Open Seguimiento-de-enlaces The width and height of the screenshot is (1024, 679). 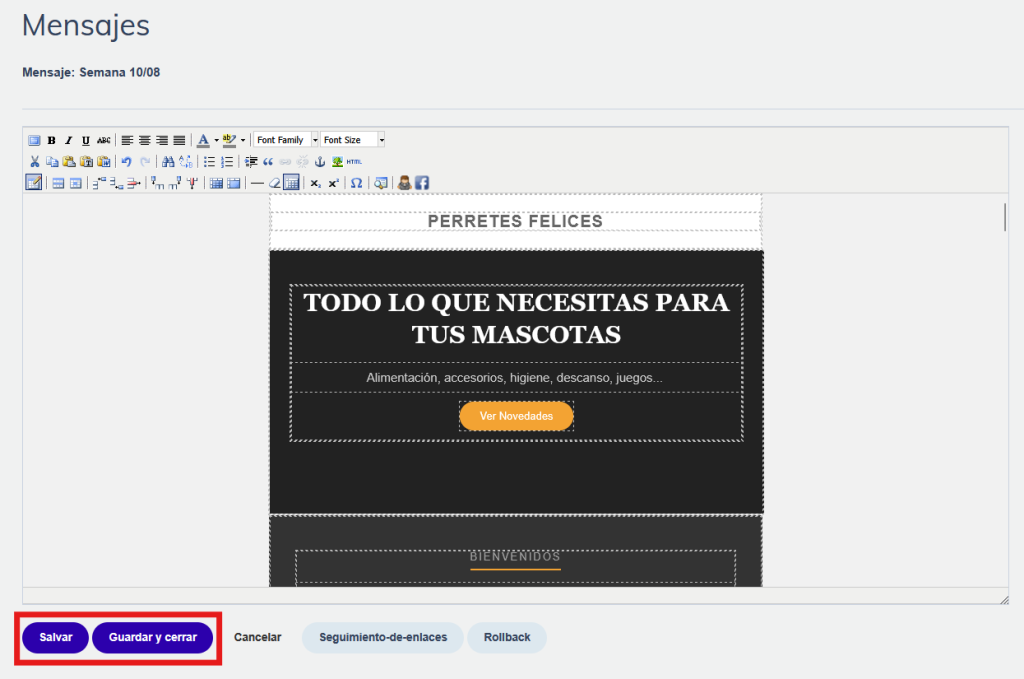click(383, 637)
